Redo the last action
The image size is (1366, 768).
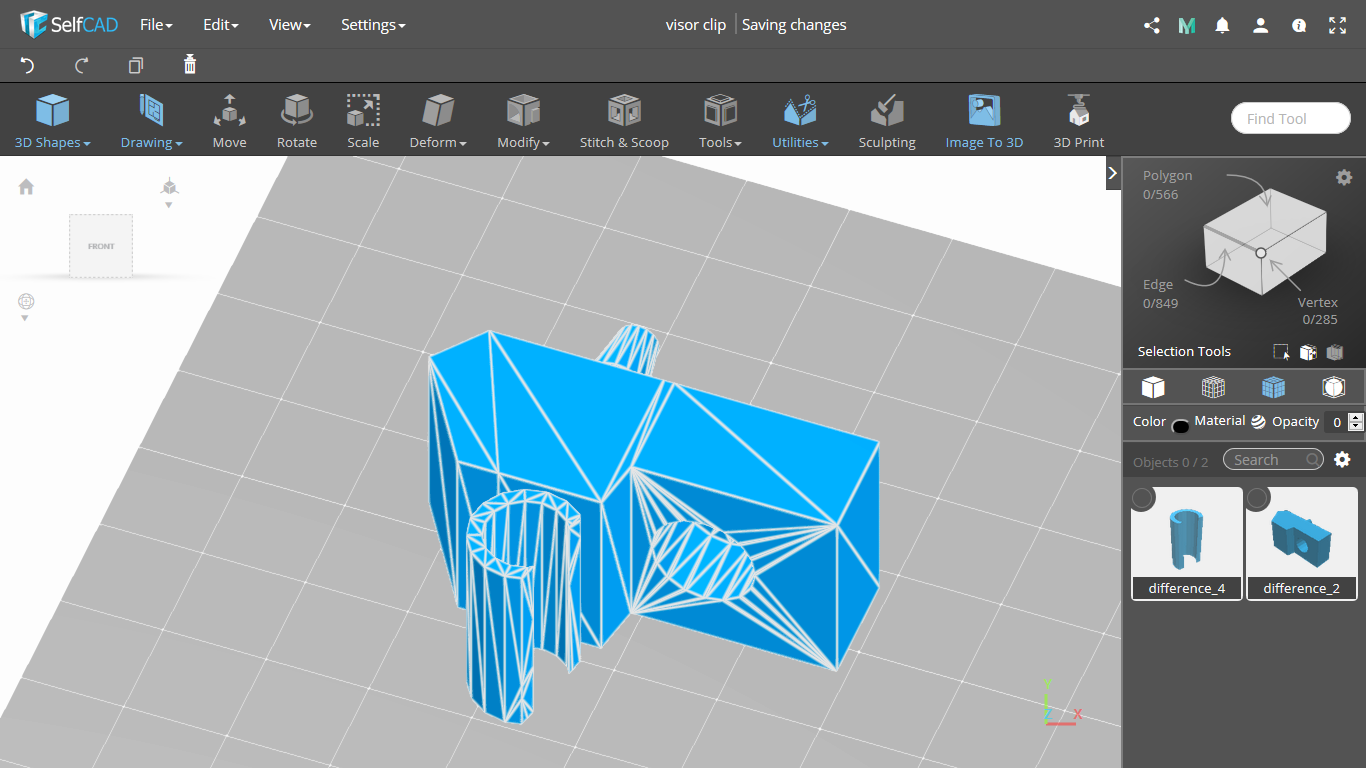pyautogui.click(x=82, y=65)
